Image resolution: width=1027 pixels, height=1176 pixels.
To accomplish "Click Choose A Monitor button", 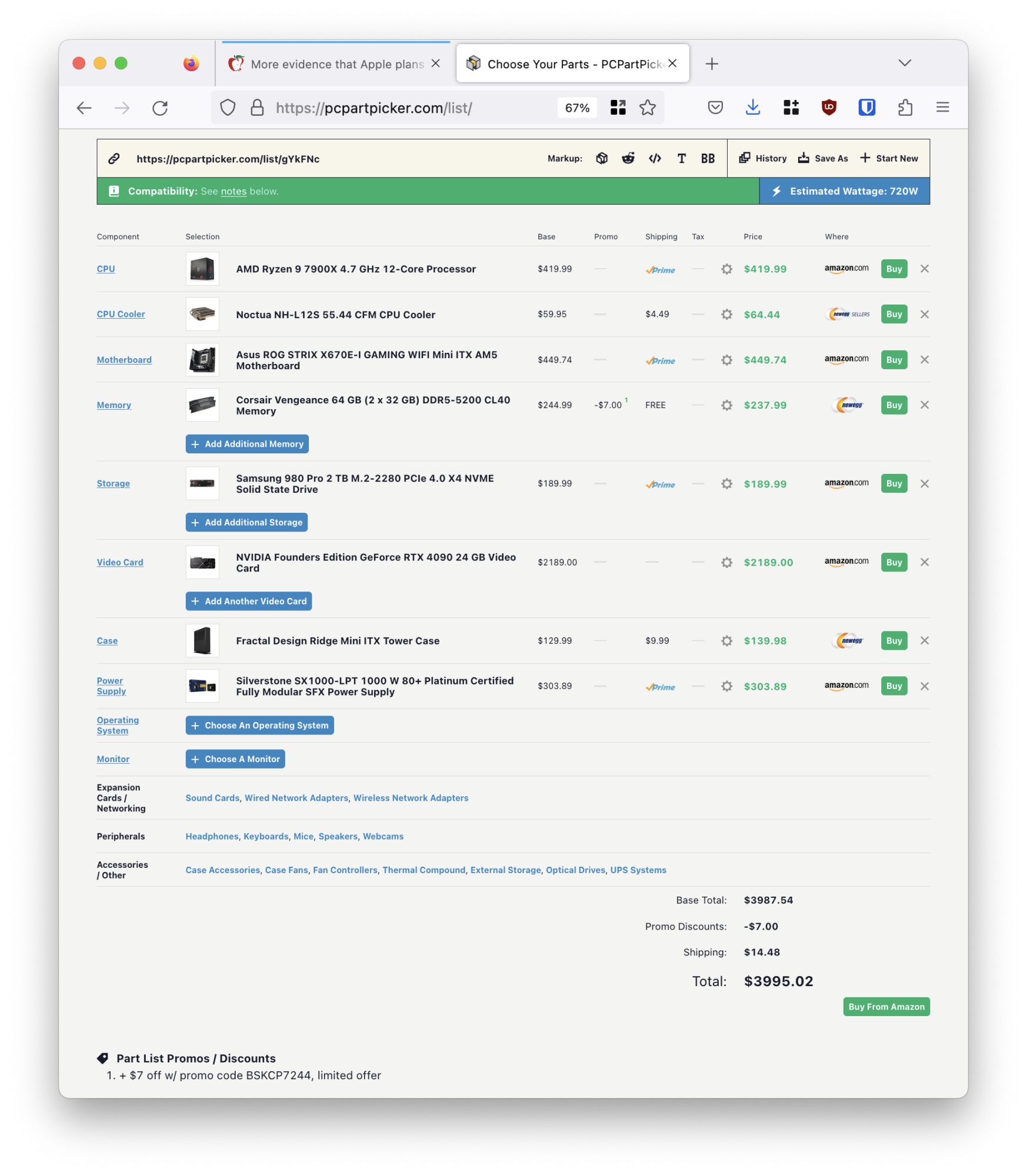I will (235, 759).
